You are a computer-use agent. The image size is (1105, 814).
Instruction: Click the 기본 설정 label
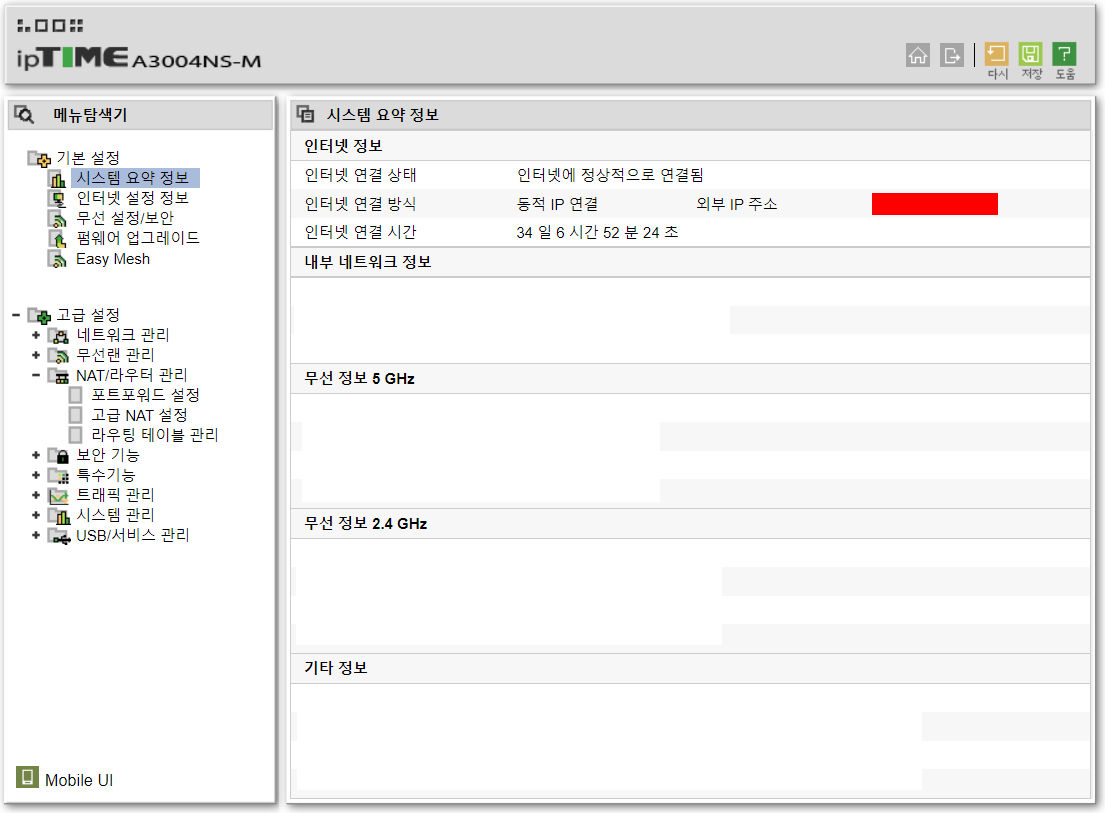click(x=88, y=158)
